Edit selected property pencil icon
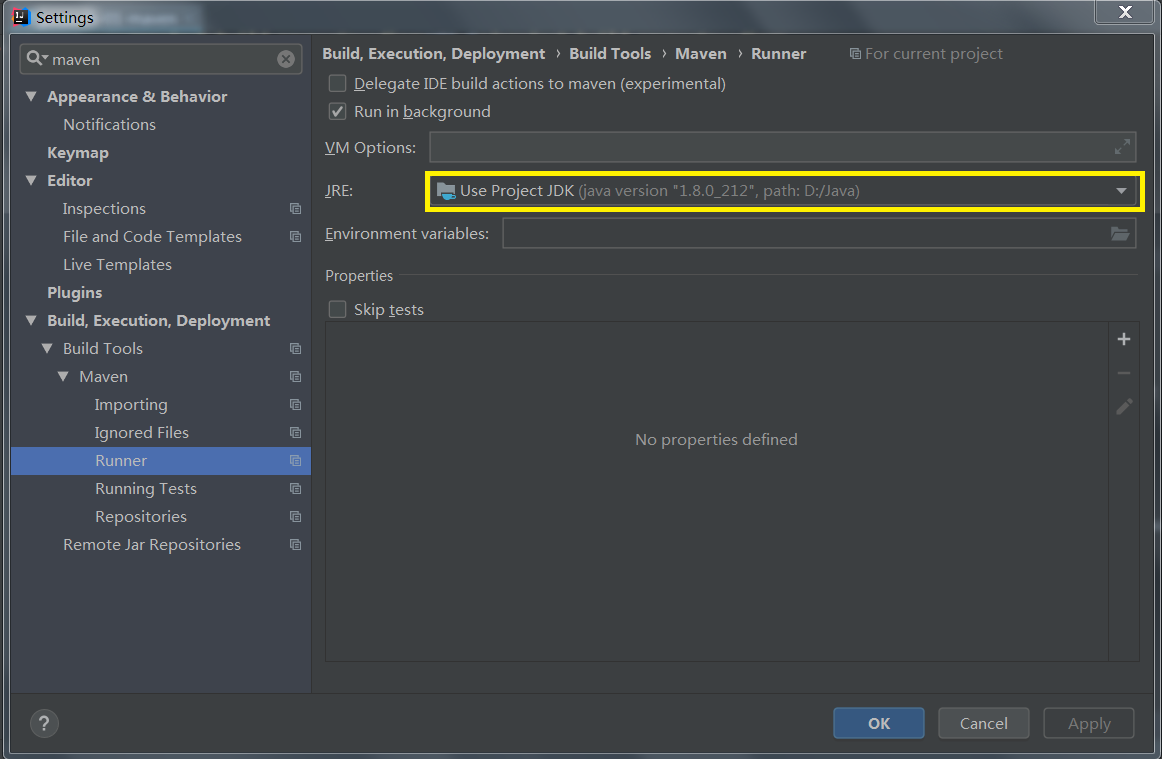Image resolution: width=1162 pixels, height=759 pixels. pos(1123,406)
